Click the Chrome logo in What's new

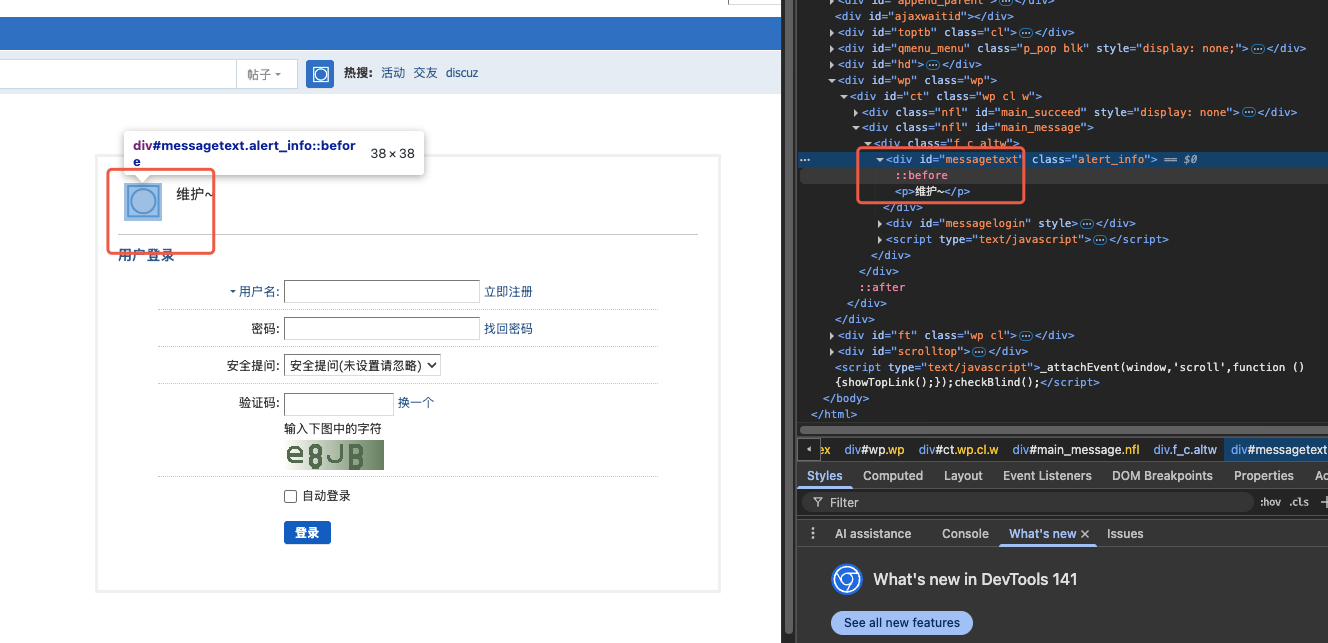tap(847, 579)
